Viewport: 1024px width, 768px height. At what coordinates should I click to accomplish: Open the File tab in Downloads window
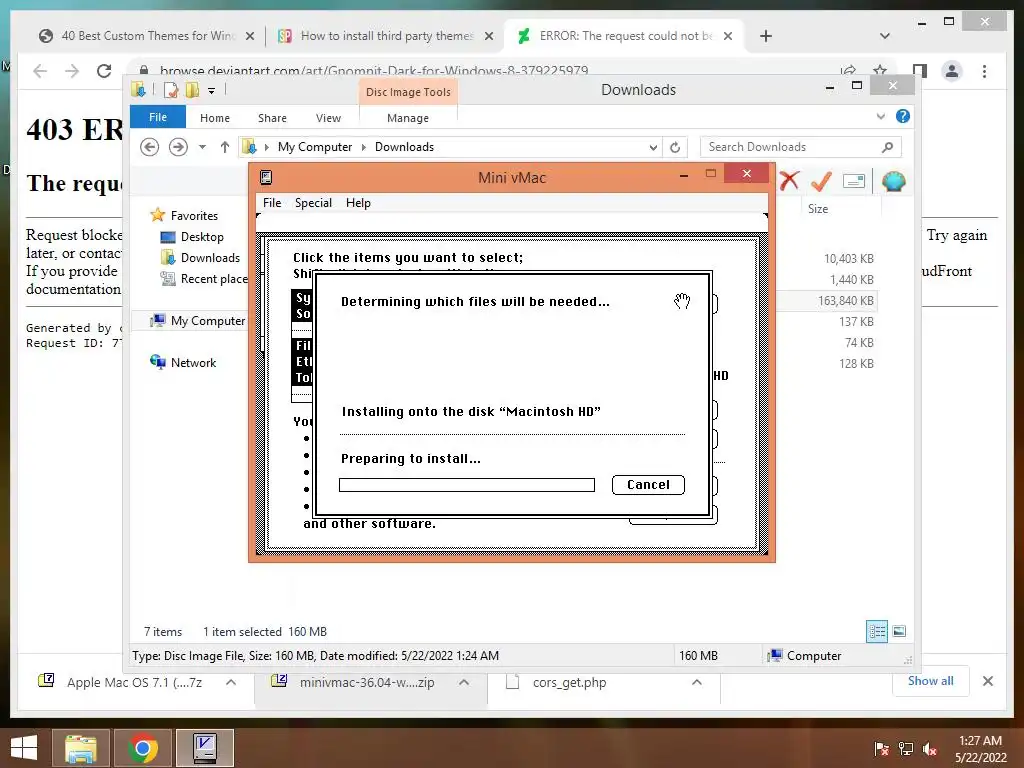tap(158, 117)
